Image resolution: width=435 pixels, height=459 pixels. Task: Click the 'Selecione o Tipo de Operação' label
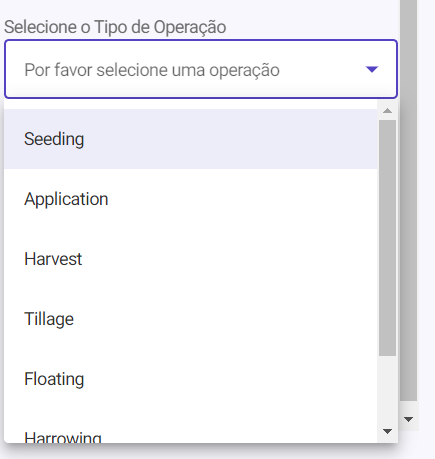(x=115, y=27)
